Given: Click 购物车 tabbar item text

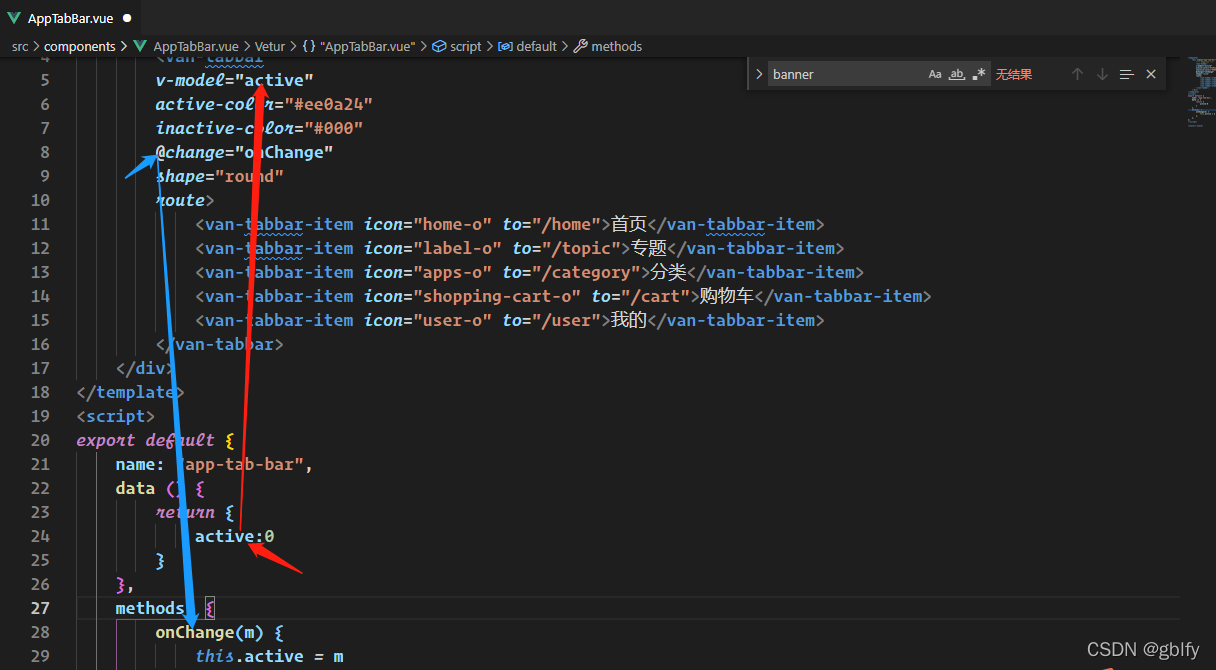Looking at the screenshot, I should [x=726, y=296].
